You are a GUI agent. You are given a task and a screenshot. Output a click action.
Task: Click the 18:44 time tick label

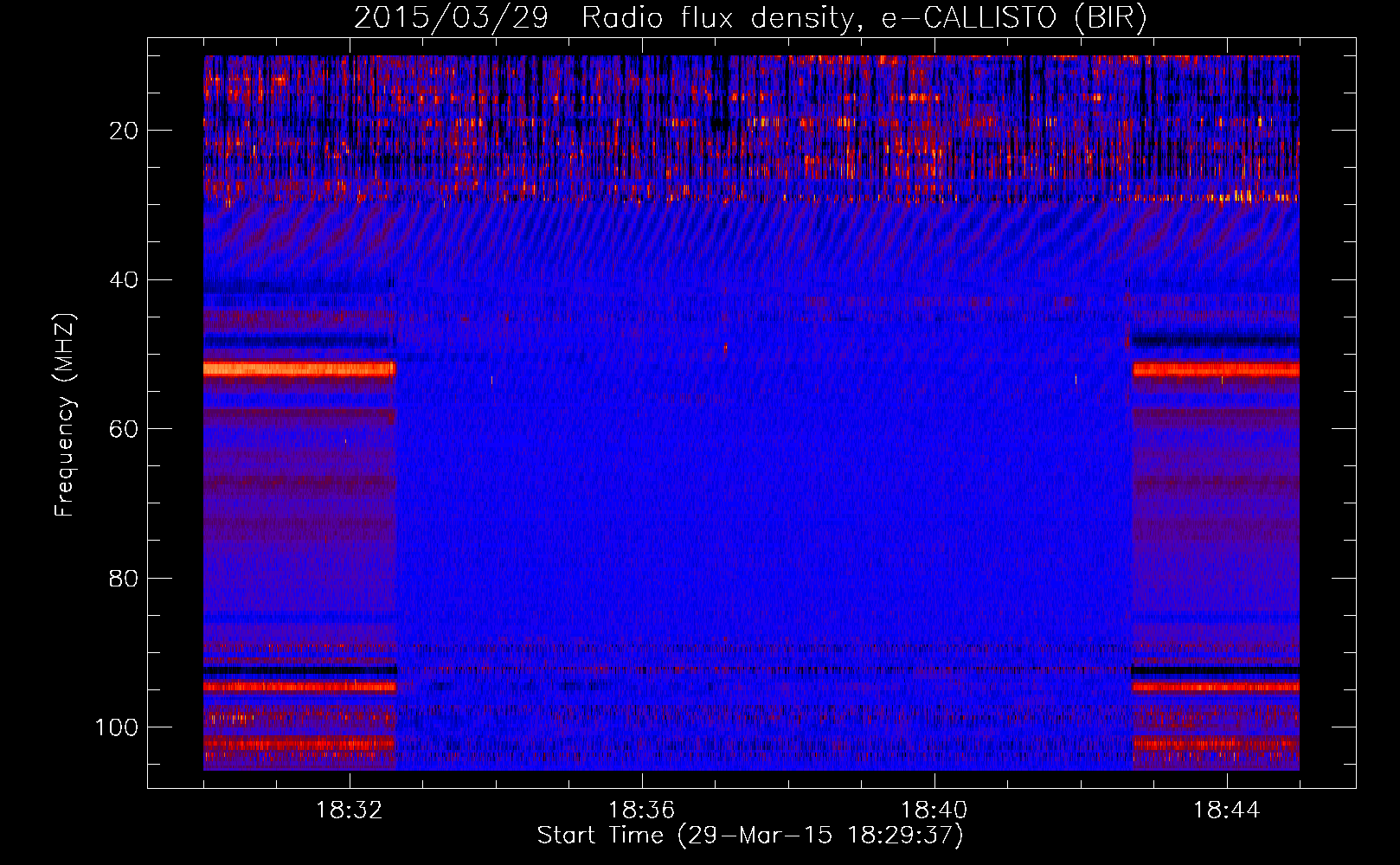pyautogui.click(x=1226, y=811)
